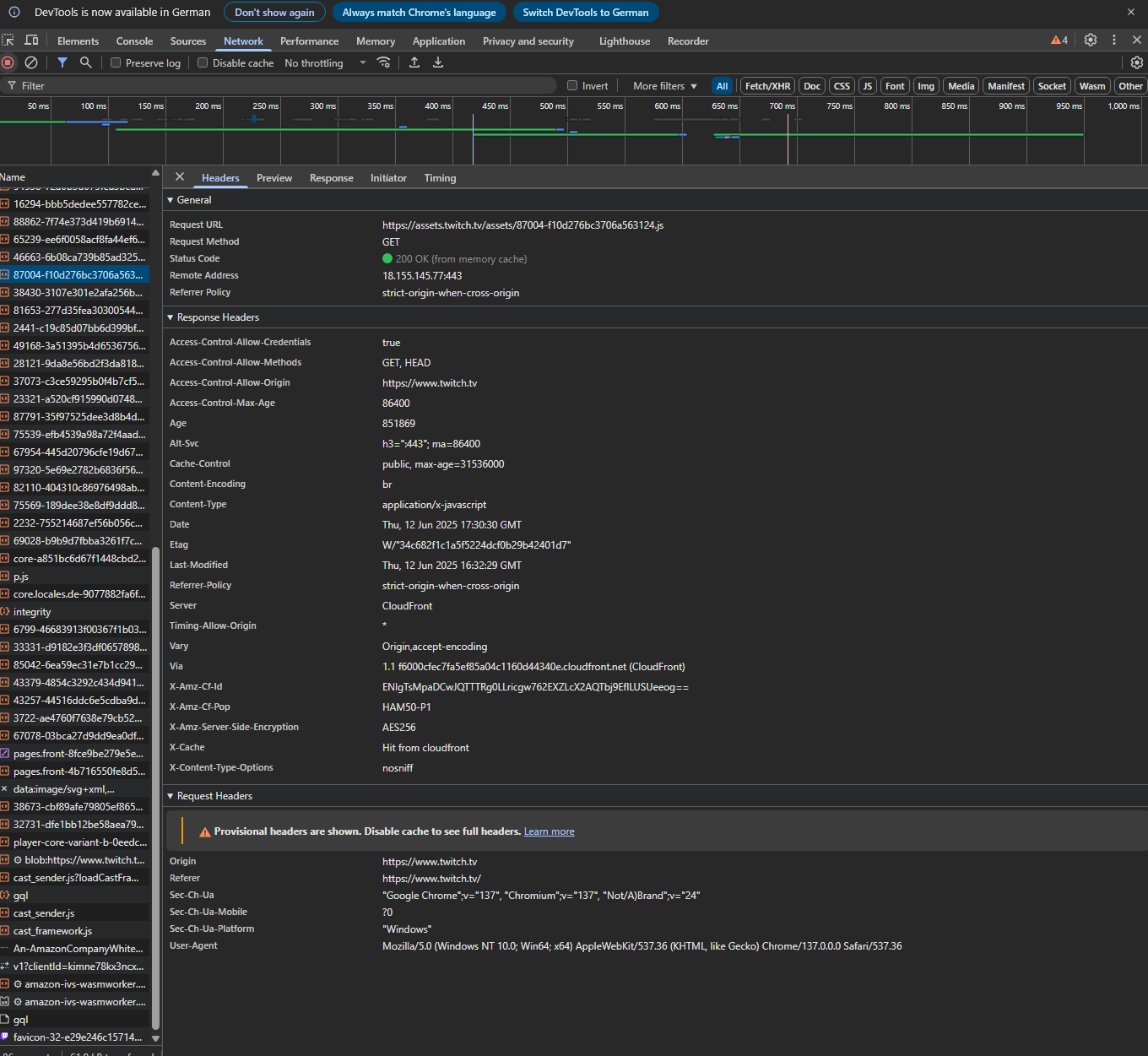Click the inspect element picker icon

[8, 41]
